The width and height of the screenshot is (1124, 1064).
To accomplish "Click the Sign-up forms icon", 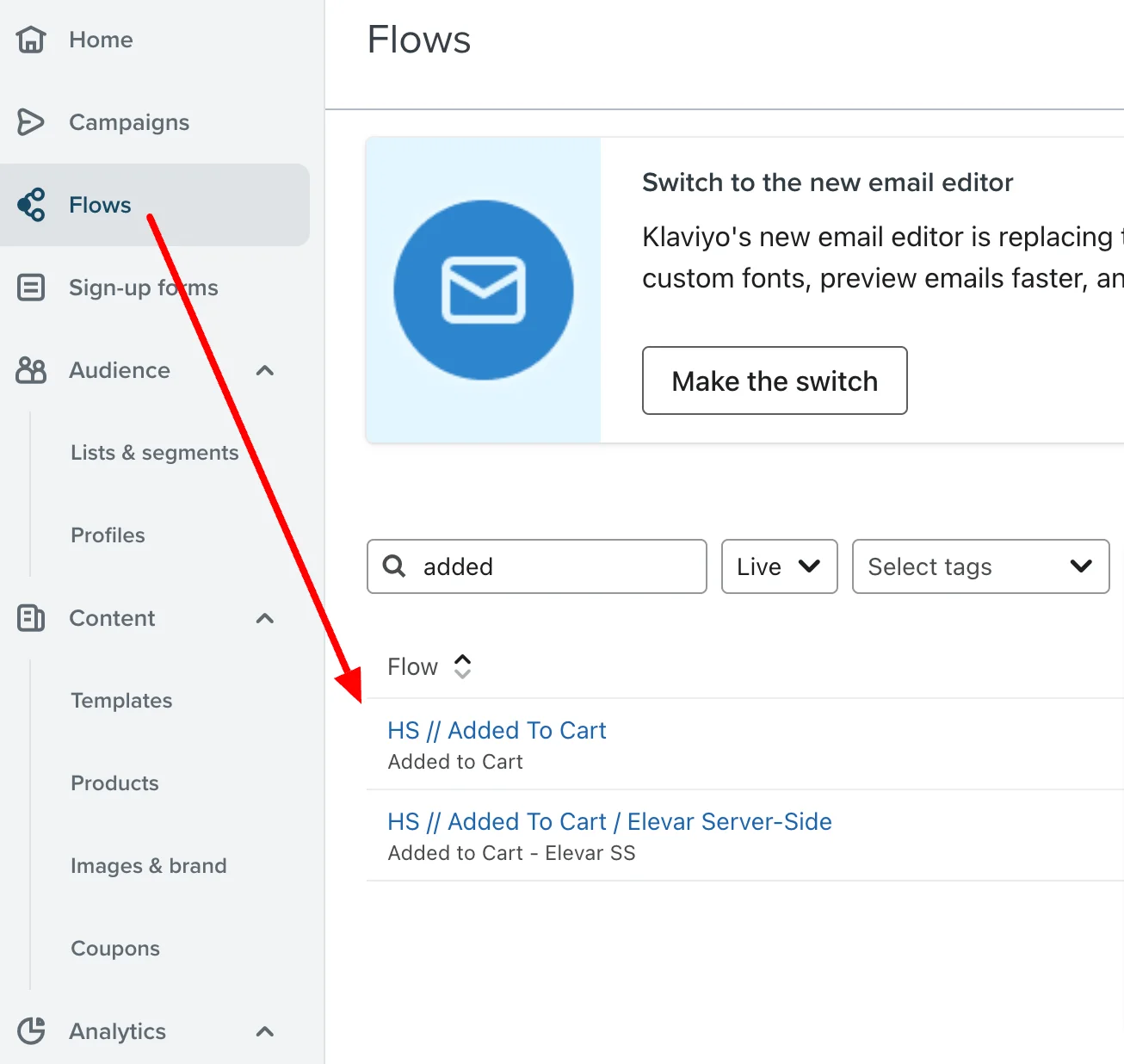I will 31,288.
